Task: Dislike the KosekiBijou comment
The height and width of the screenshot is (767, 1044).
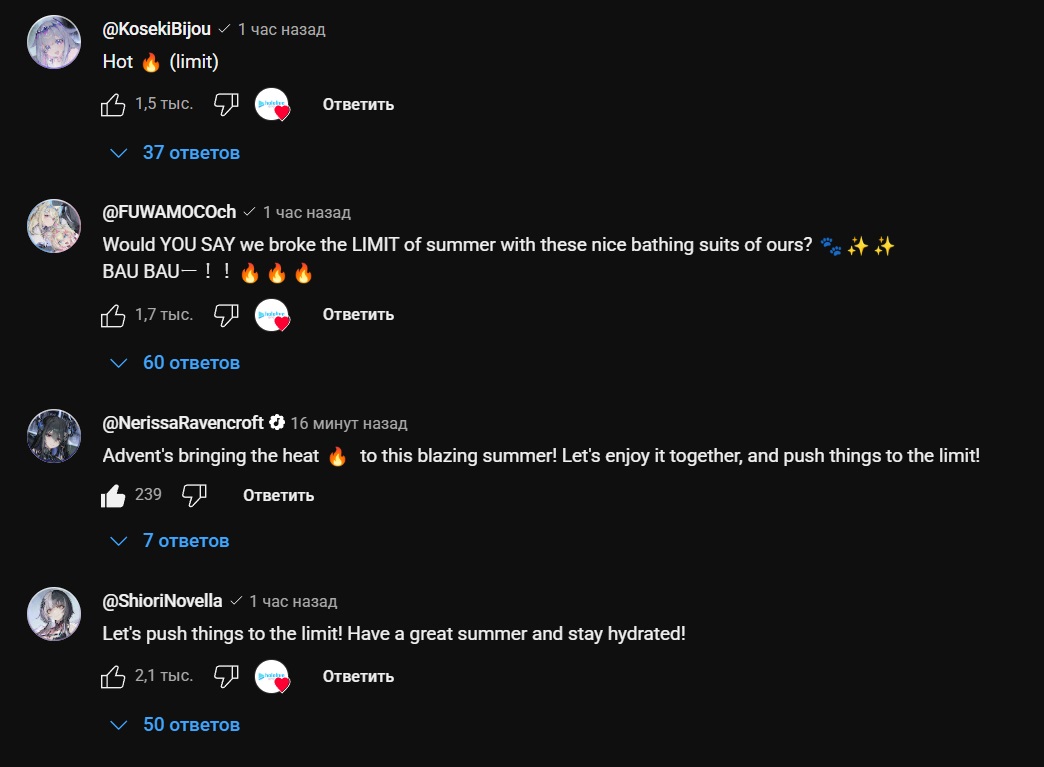Action: click(x=227, y=104)
